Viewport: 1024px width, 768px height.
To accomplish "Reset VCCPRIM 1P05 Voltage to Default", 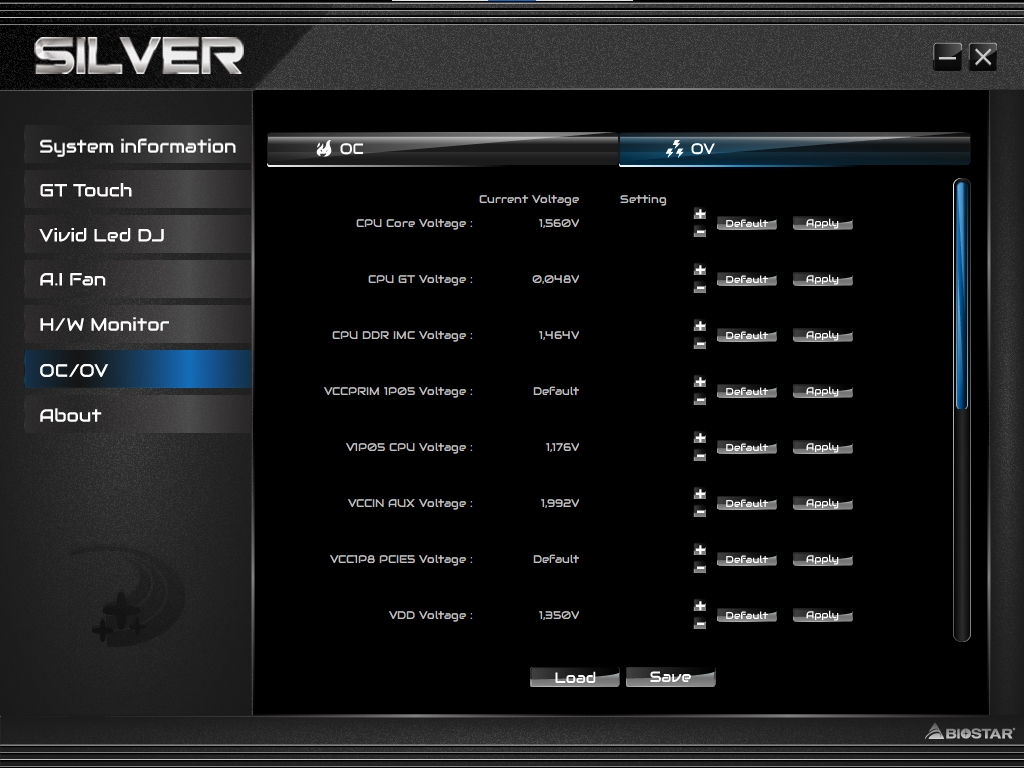I will pyautogui.click(x=746, y=392).
